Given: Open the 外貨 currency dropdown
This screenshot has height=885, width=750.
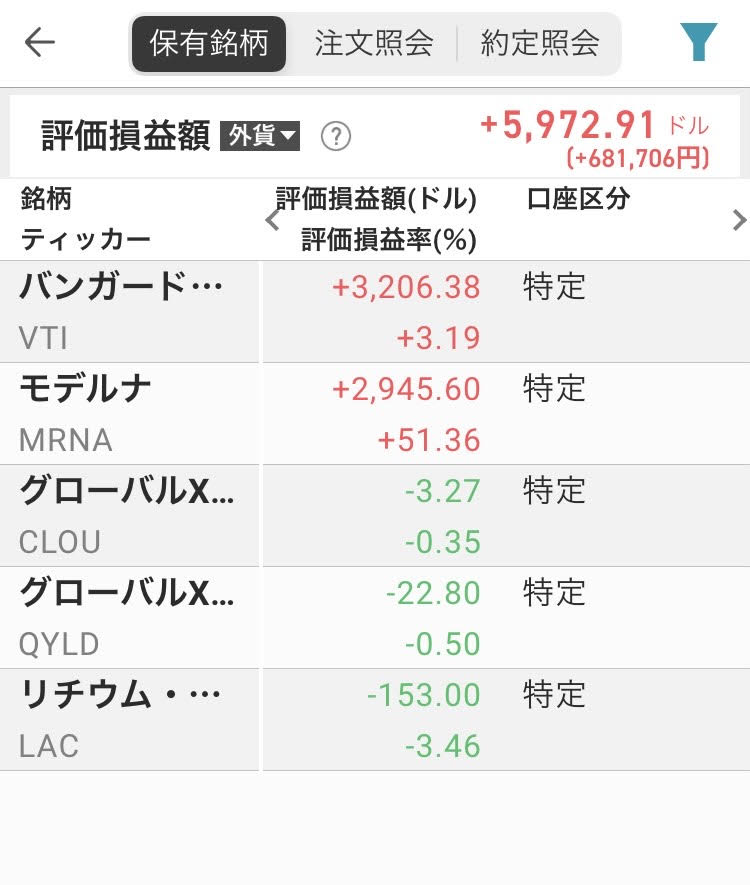Looking at the screenshot, I should click(260, 136).
